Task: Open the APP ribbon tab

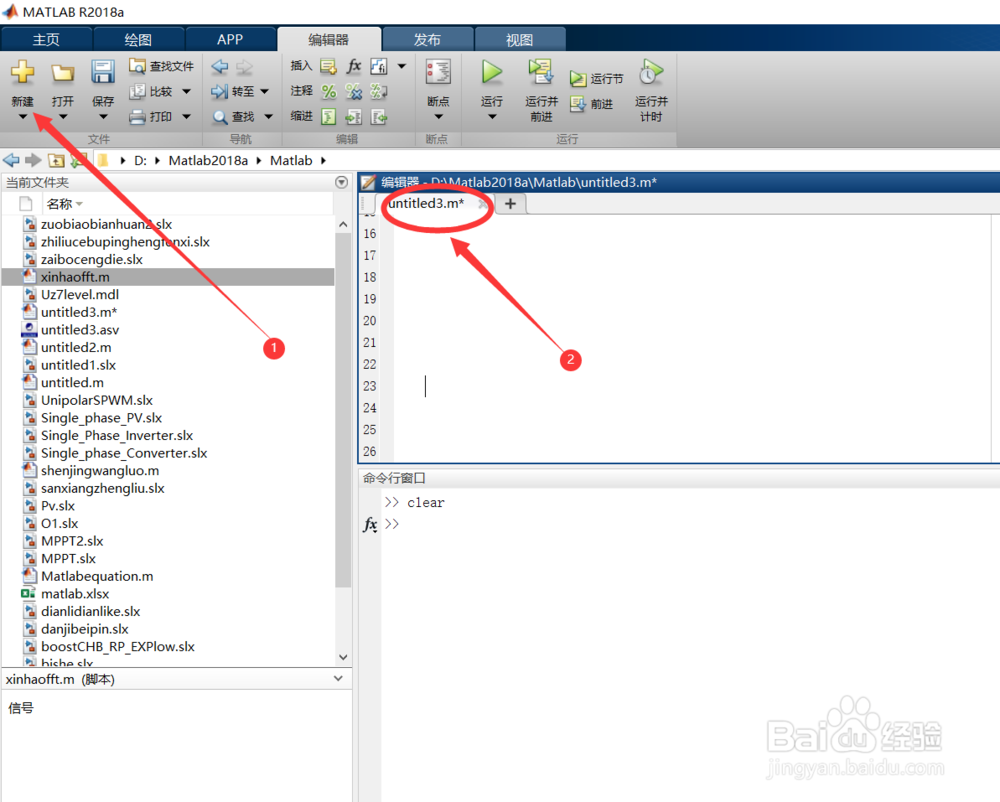Action: click(230, 40)
